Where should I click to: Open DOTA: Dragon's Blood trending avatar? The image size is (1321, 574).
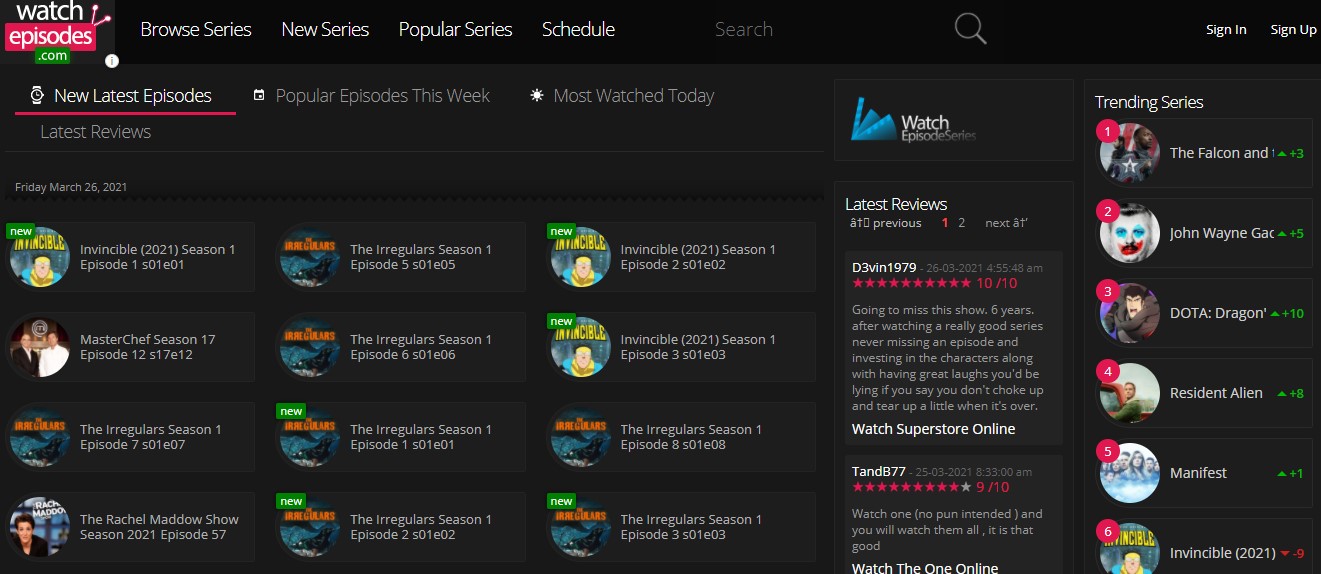coord(1130,313)
